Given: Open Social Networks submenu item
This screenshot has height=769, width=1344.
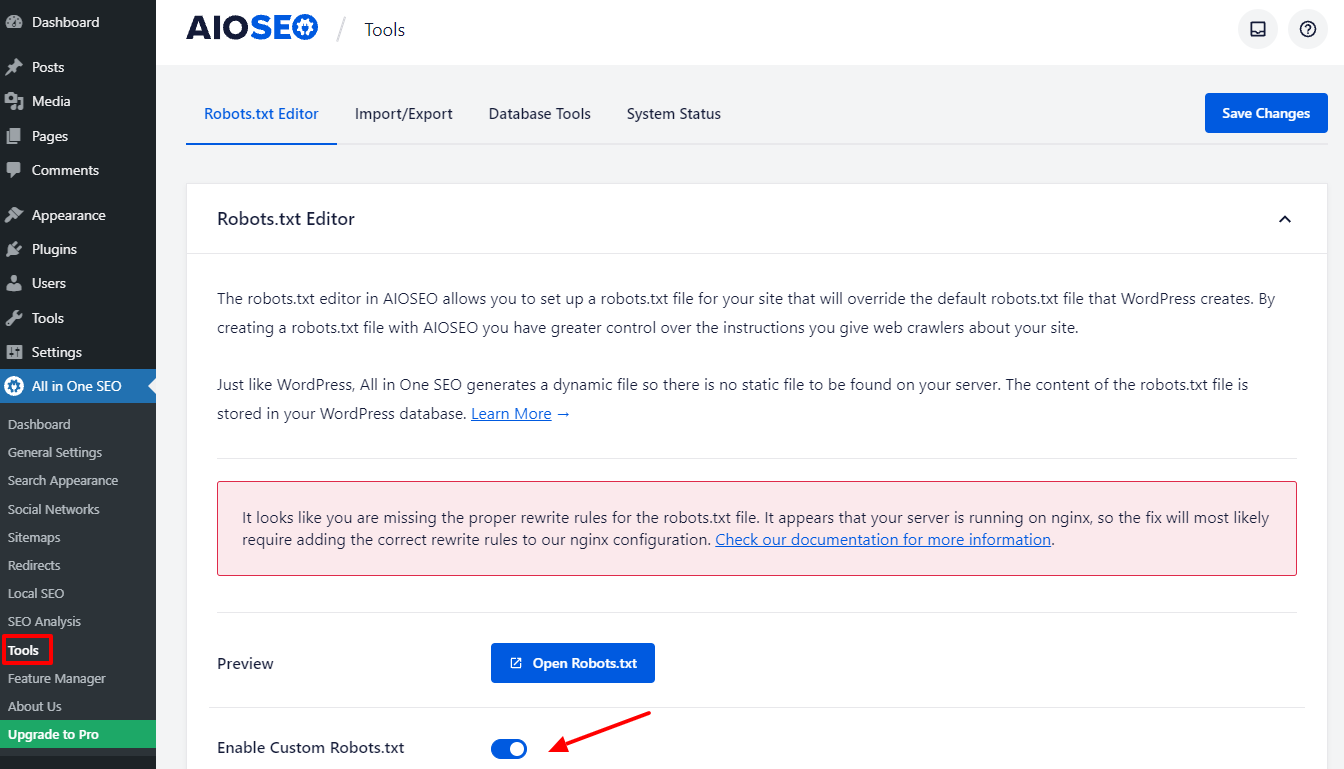Looking at the screenshot, I should point(54,509).
